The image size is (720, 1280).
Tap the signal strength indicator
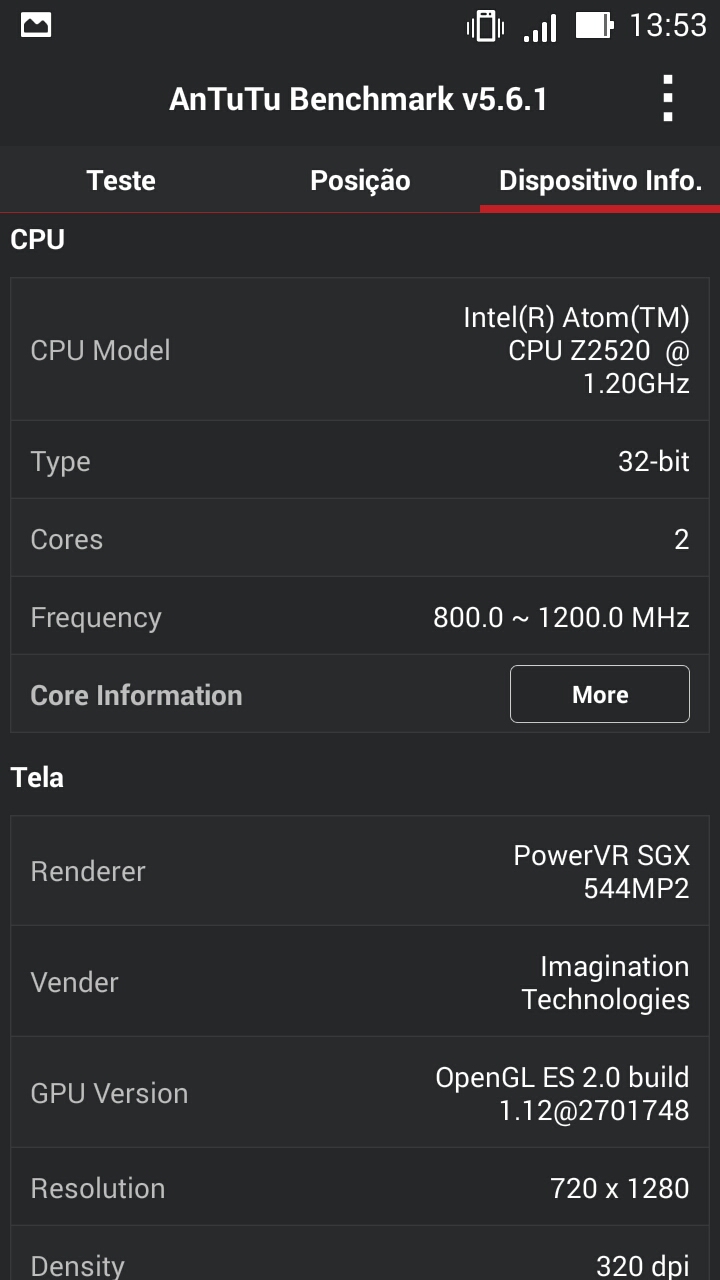click(540, 27)
